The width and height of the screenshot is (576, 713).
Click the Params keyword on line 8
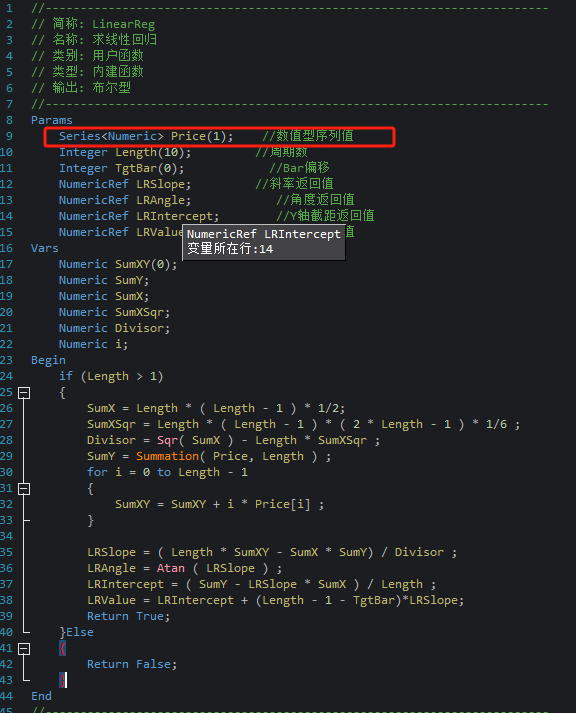[x=51, y=121]
